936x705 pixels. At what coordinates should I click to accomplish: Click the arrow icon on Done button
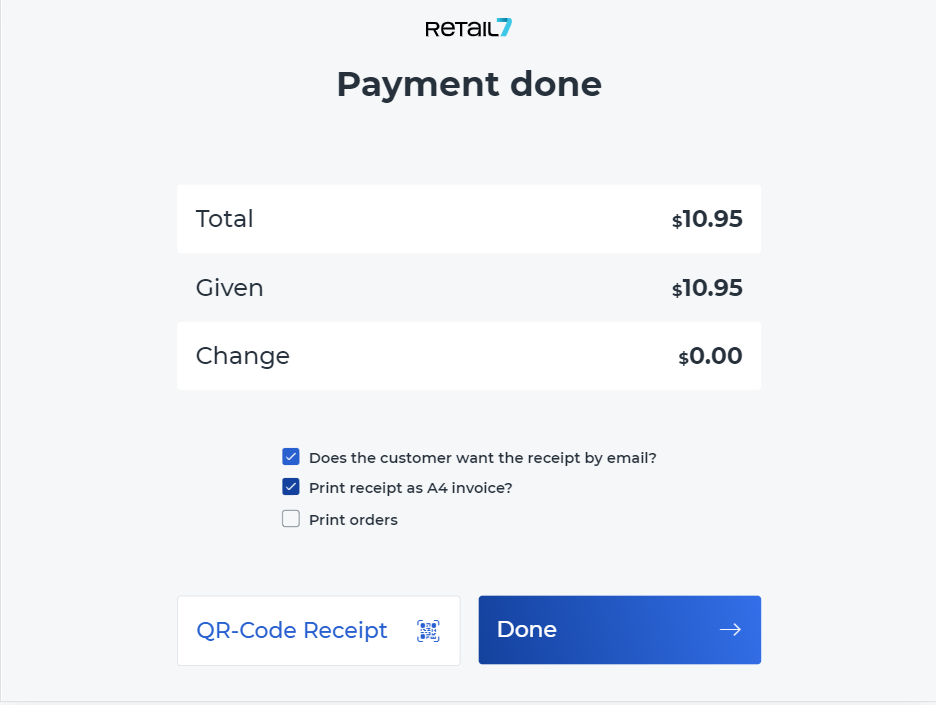730,630
